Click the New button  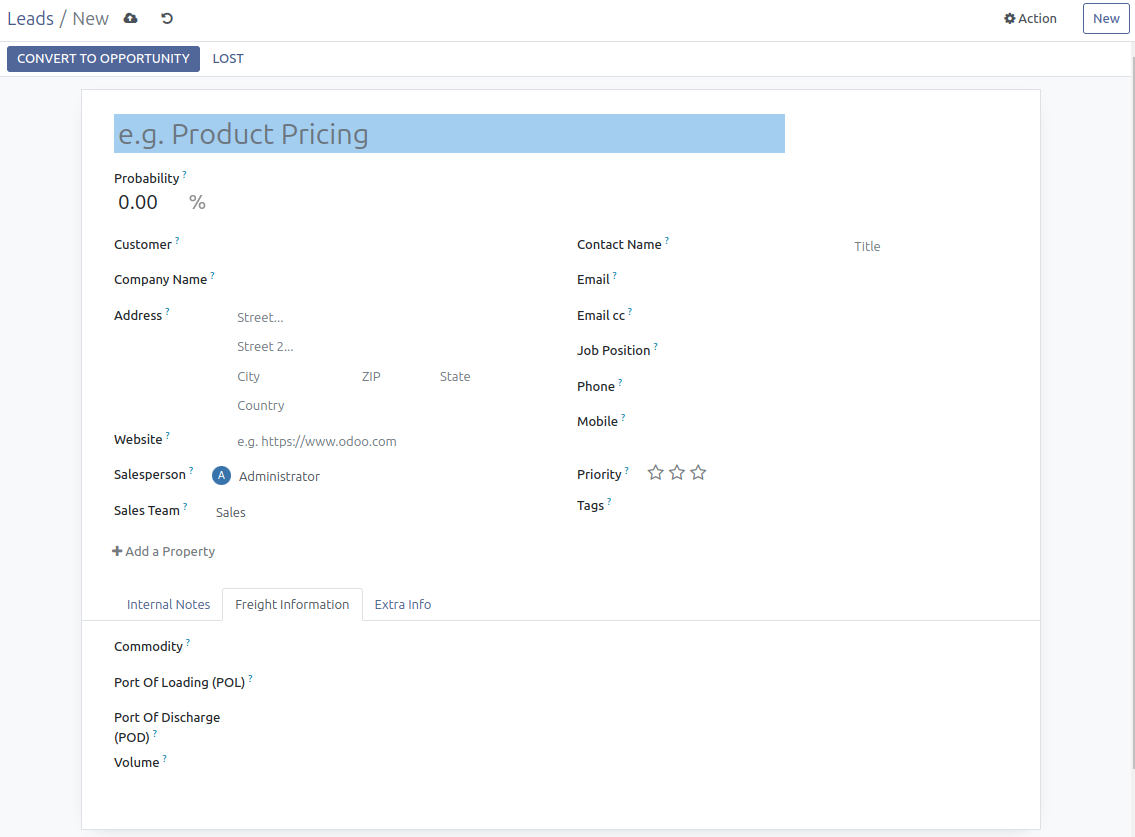coord(1106,19)
